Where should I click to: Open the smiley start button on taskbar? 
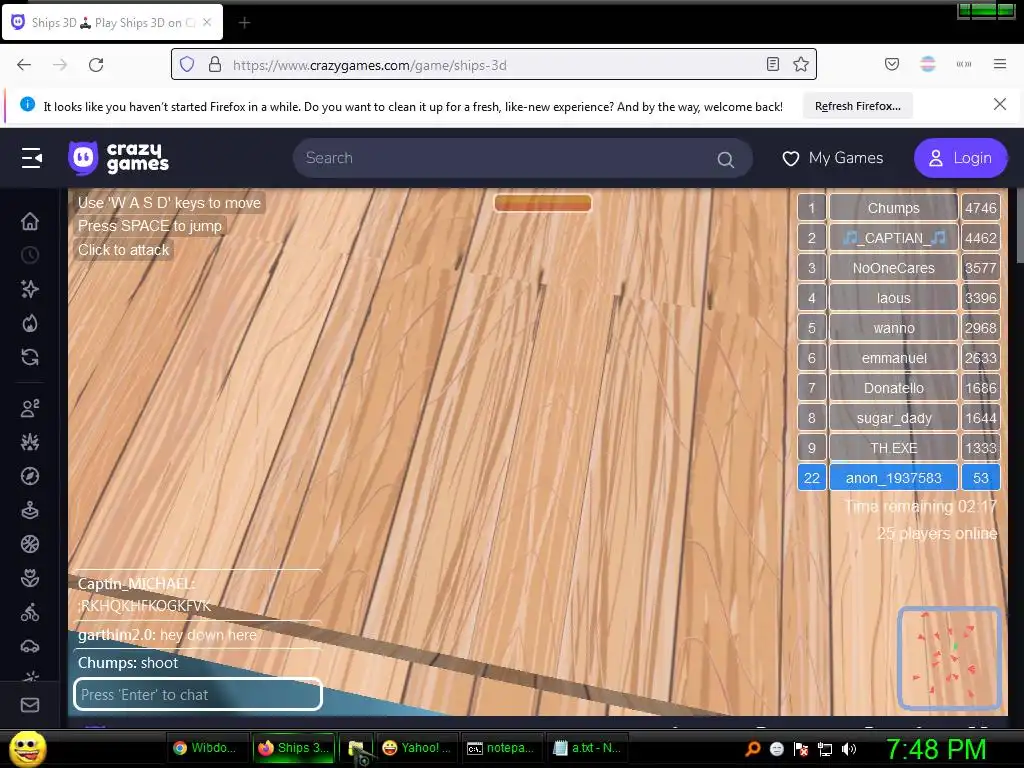[x=27, y=748]
